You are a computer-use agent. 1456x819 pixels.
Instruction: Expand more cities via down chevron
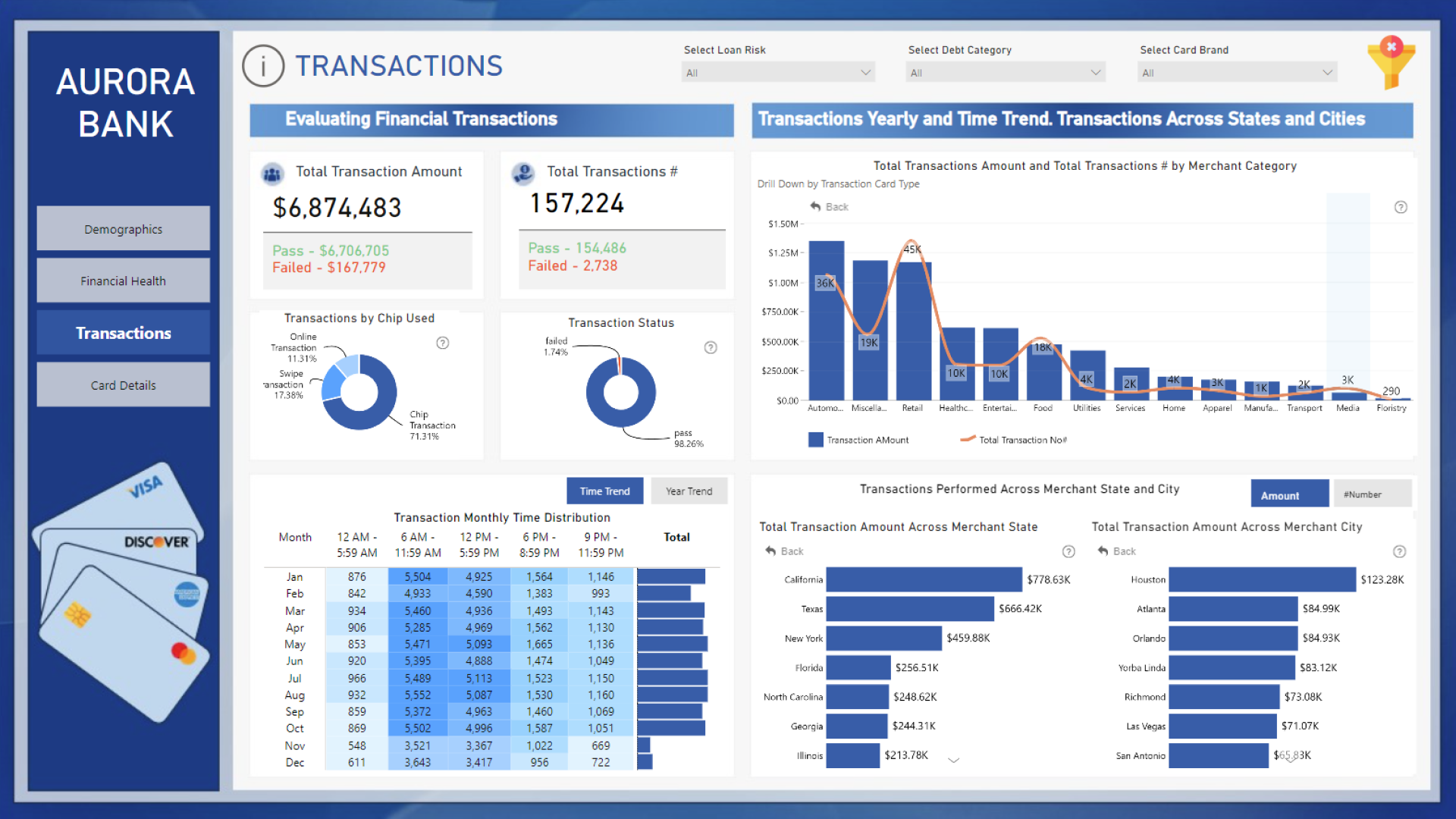point(1290,759)
